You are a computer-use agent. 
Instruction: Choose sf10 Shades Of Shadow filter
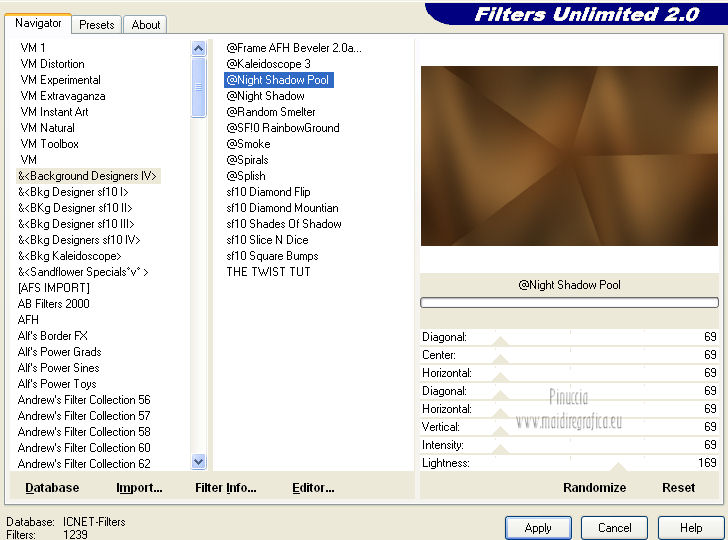tap(284, 224)
